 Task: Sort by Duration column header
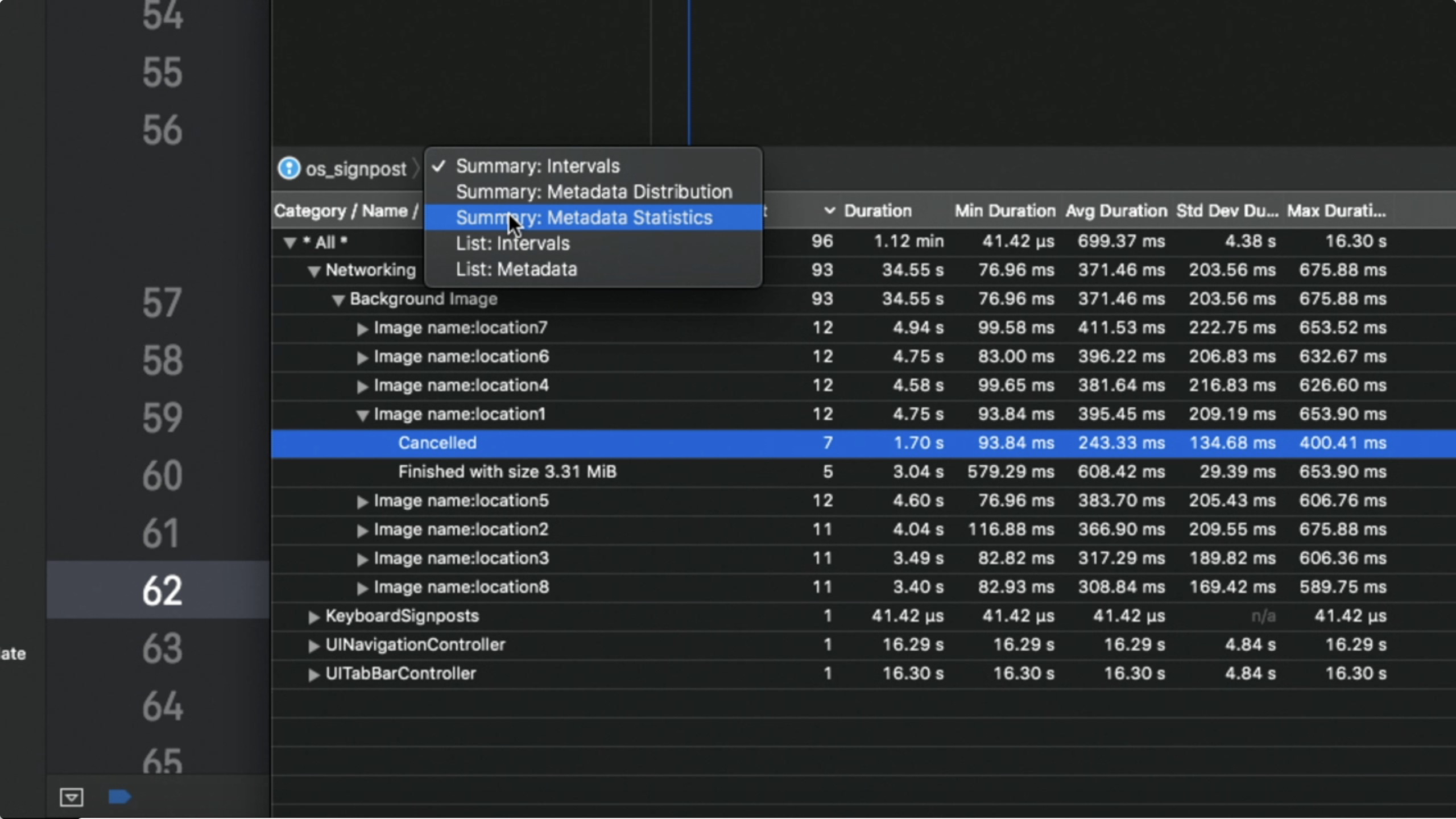(x=877, y=211)
